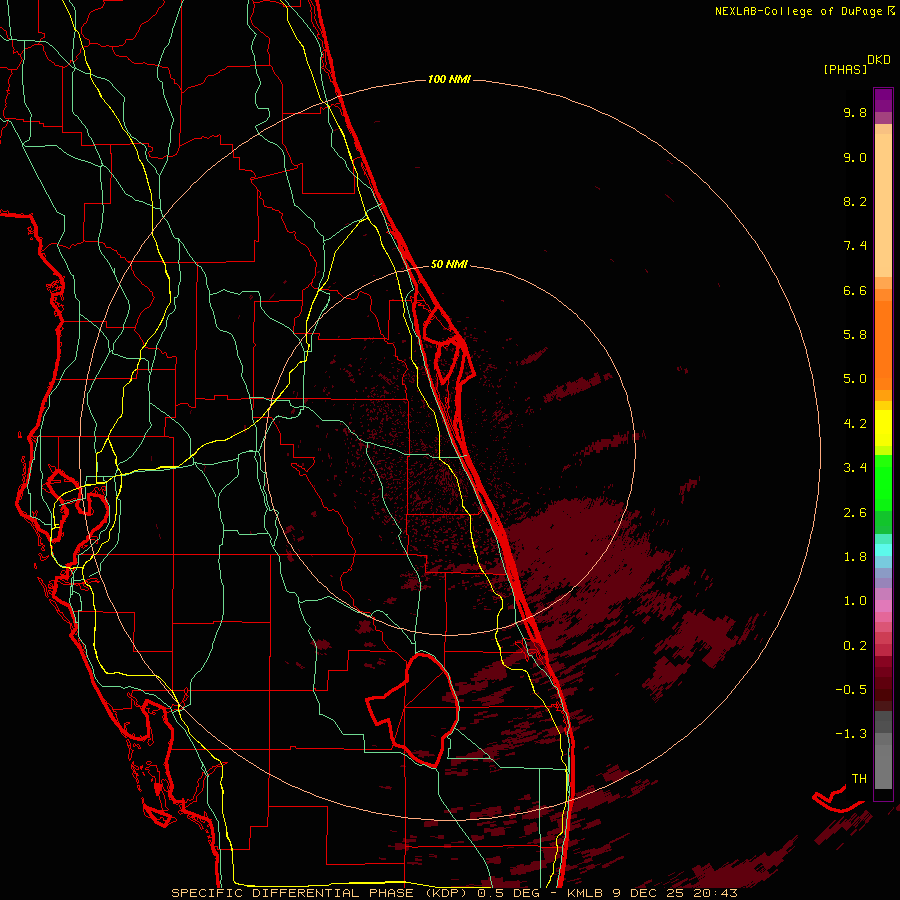Click the 0.2 legend value
The width and height of the screenshot is (900, 900).
click(x=855, y=645)
